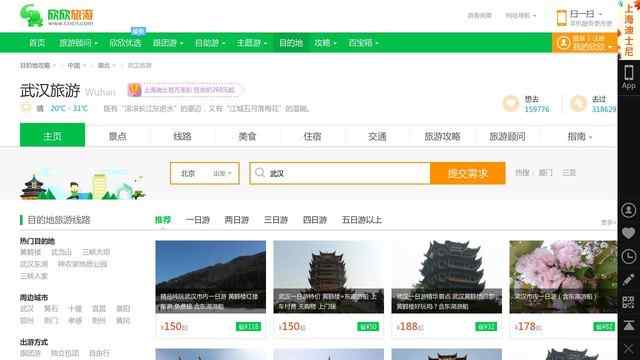This screenshot has height=360, width=640.
Task: Click the magnifier icon in search box
Action: (x=260, y=173)
